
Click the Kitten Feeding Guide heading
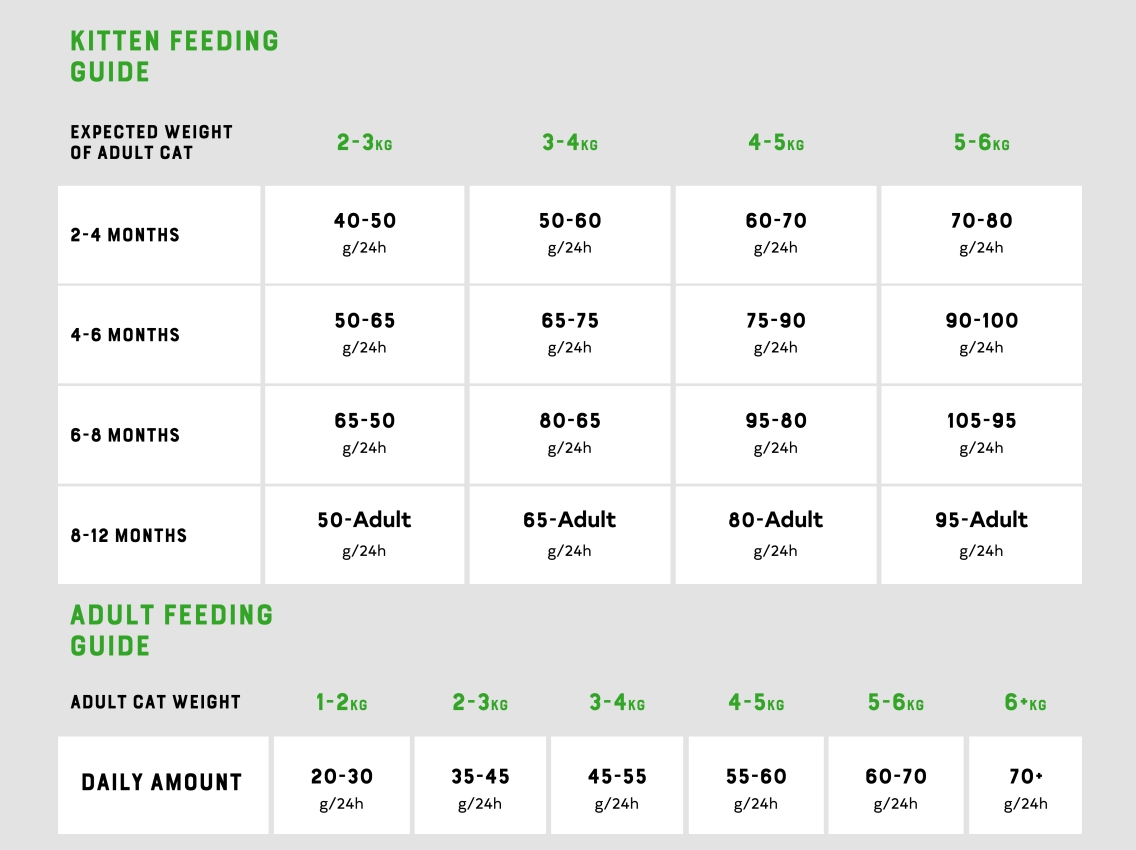pyautogui.click(x=174, y=56)
